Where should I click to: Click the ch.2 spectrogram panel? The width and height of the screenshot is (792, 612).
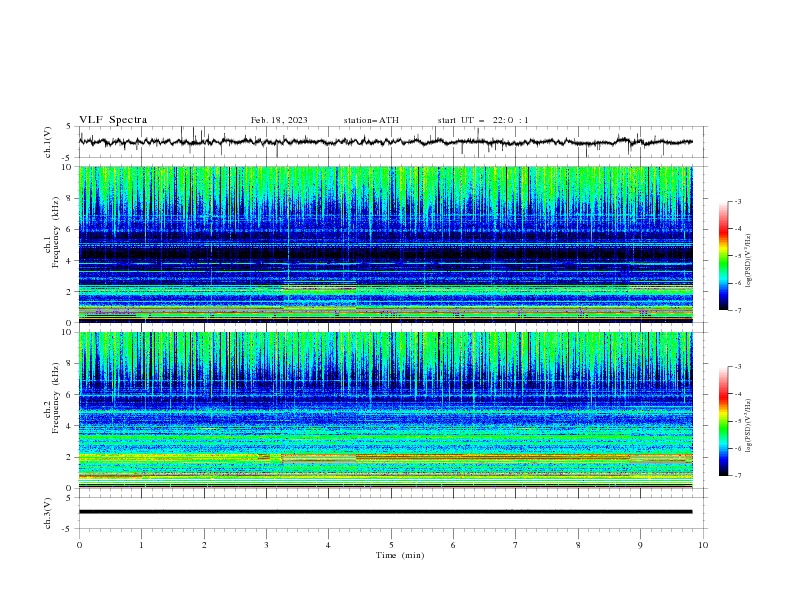[x=385, y=410]
